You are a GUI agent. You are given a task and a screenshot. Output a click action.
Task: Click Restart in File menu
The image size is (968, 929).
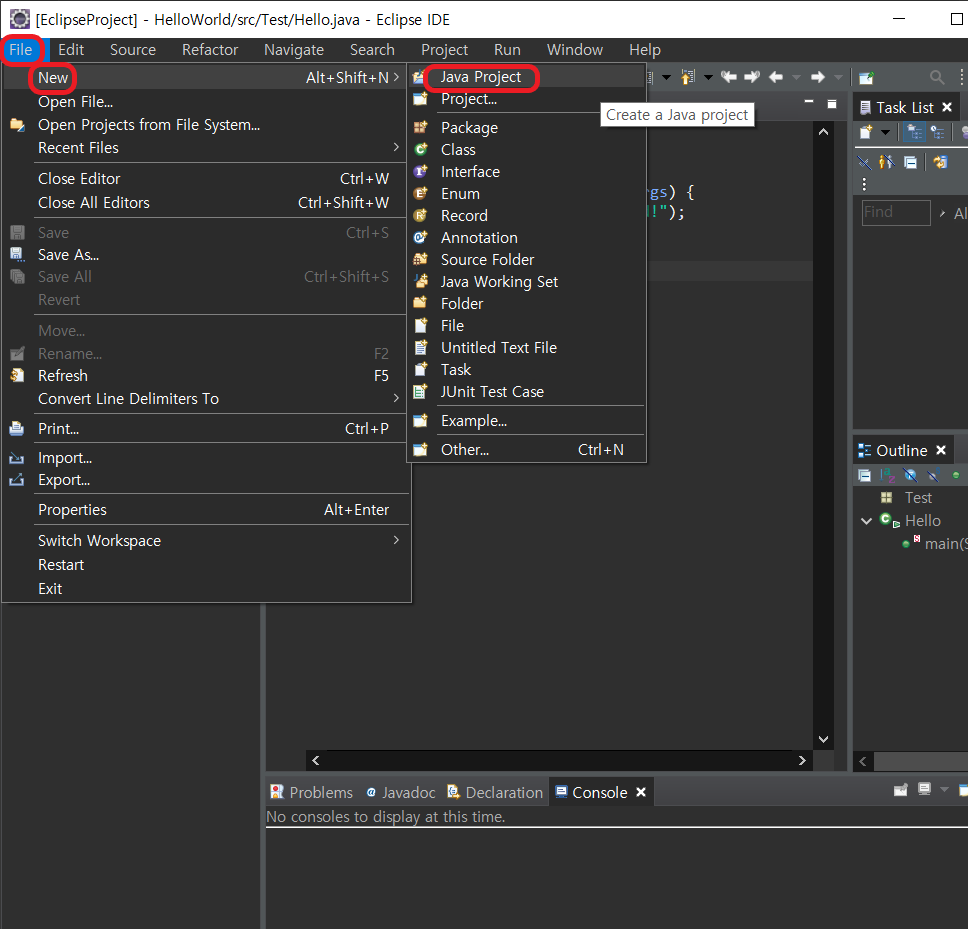pos(206,565)
